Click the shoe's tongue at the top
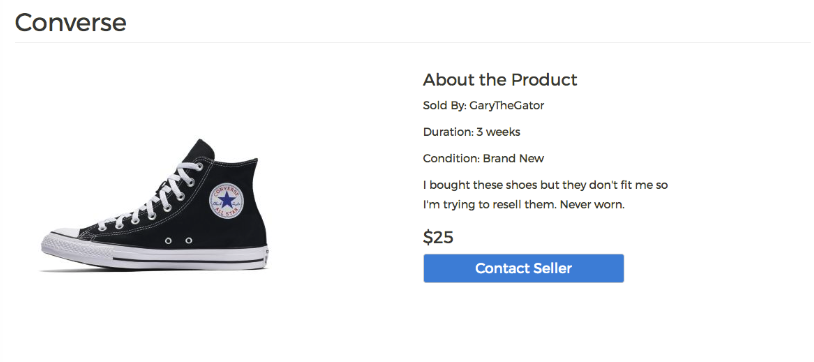The height and width of the screenshot is (362, 814). [203, 150]
